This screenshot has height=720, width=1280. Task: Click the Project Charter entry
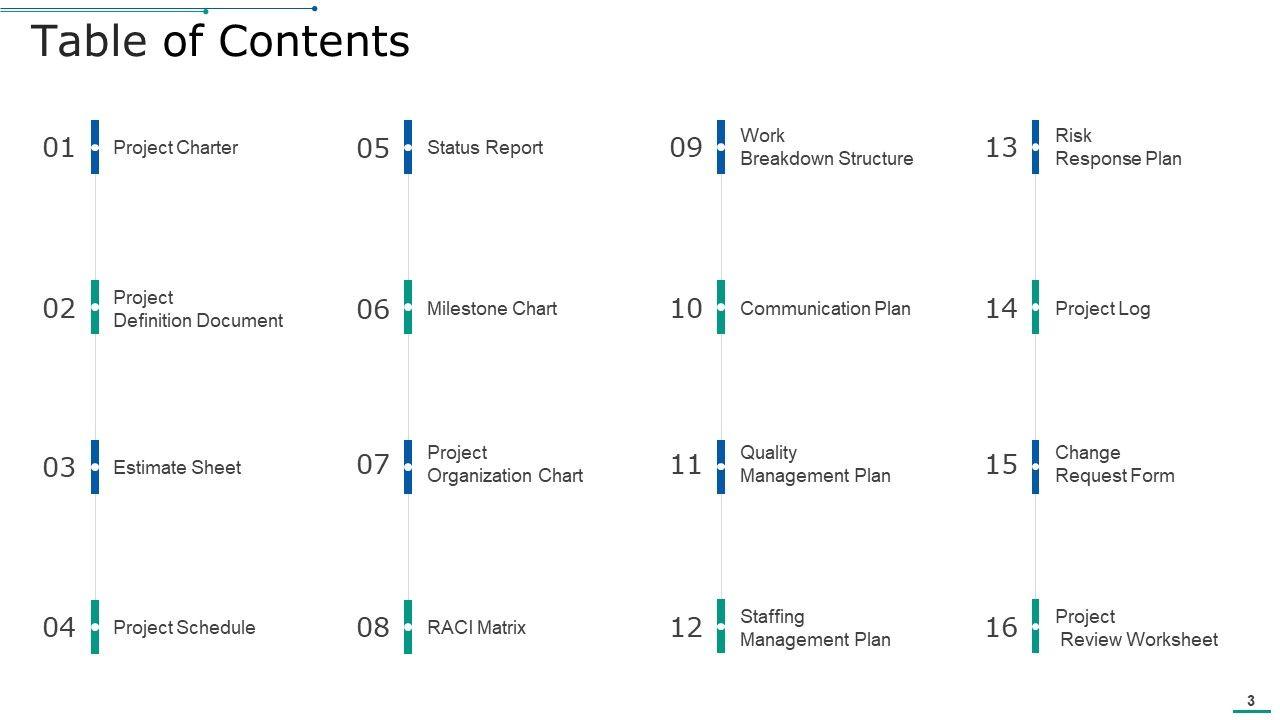(x=175, y=148)
